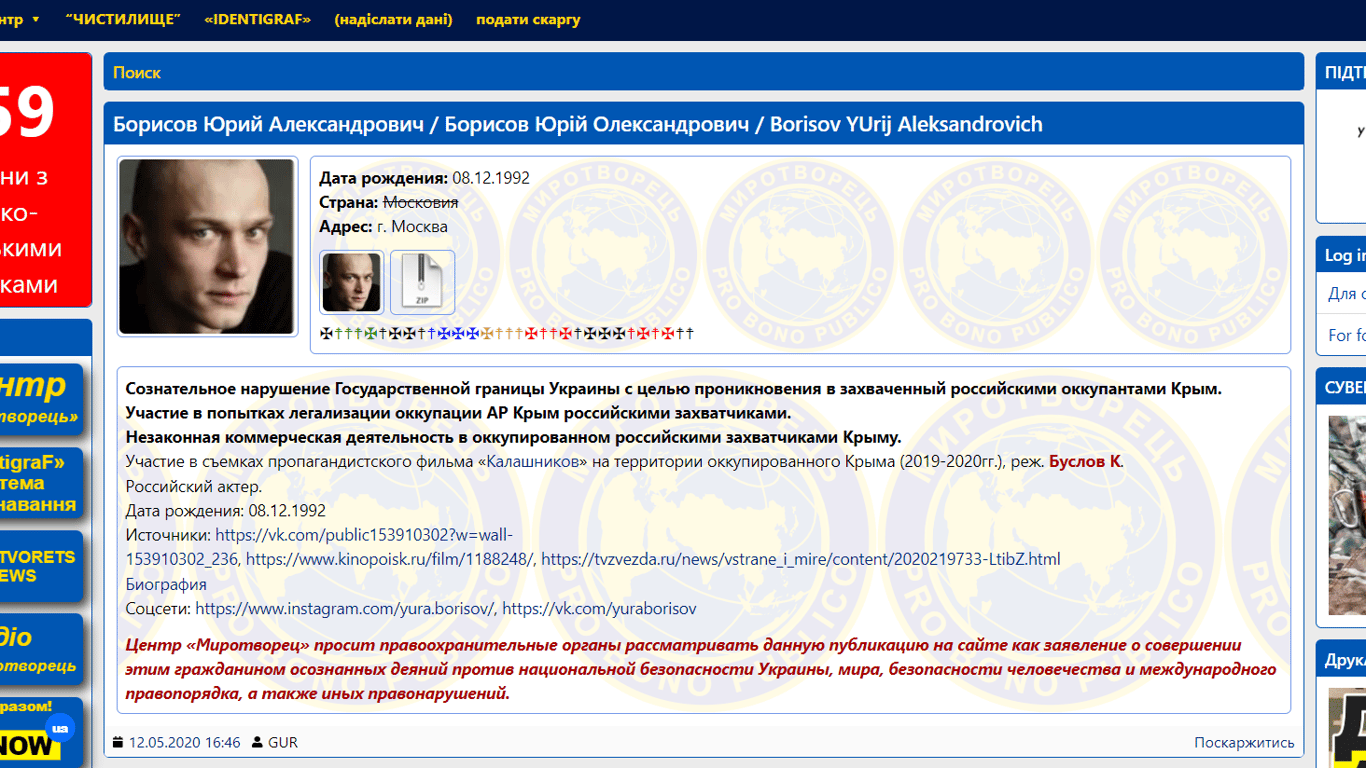Open the kinopoisk.ru film link
The height and width of the screenshot is (768, 1366).
(x=390, y=559)
